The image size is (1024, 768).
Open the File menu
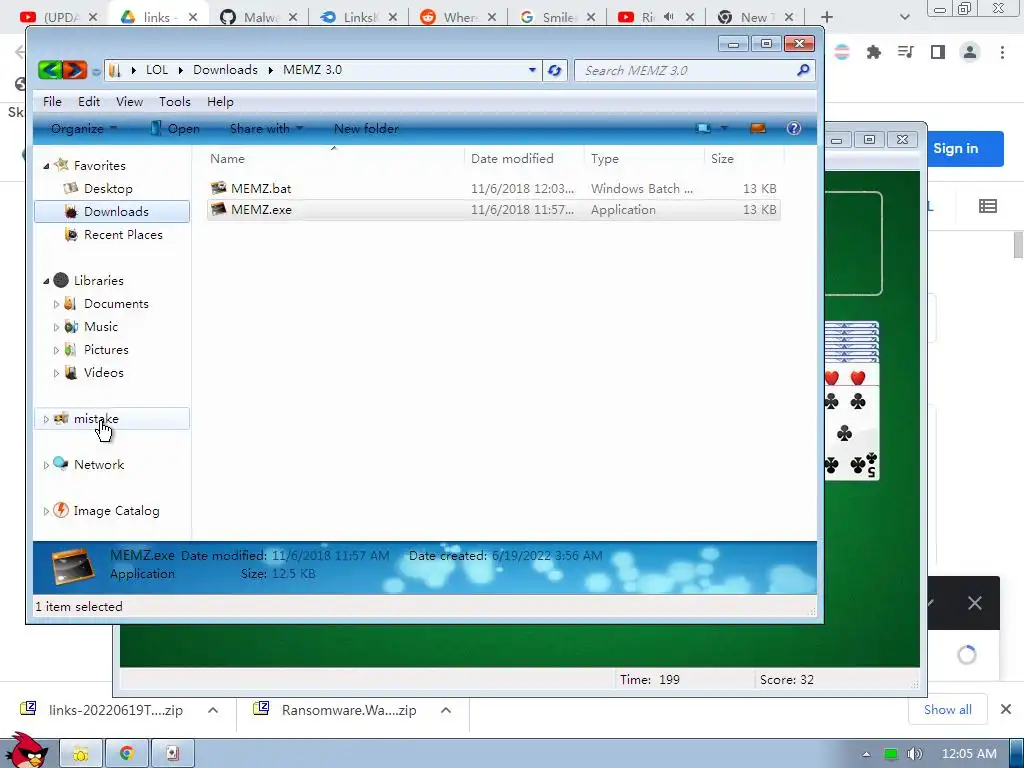(x=52, y=101)
